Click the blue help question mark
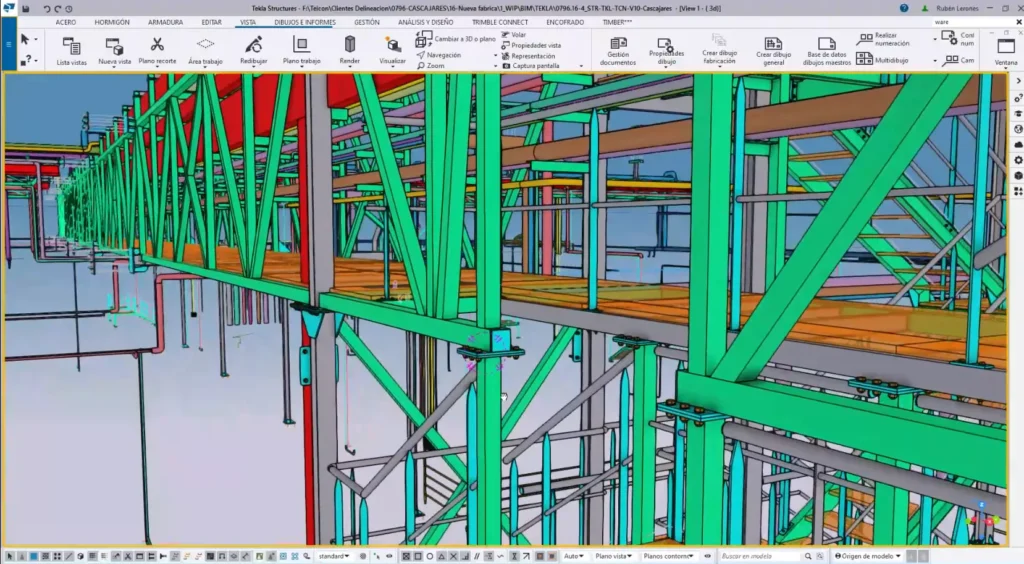 click(x=904, y=8)
